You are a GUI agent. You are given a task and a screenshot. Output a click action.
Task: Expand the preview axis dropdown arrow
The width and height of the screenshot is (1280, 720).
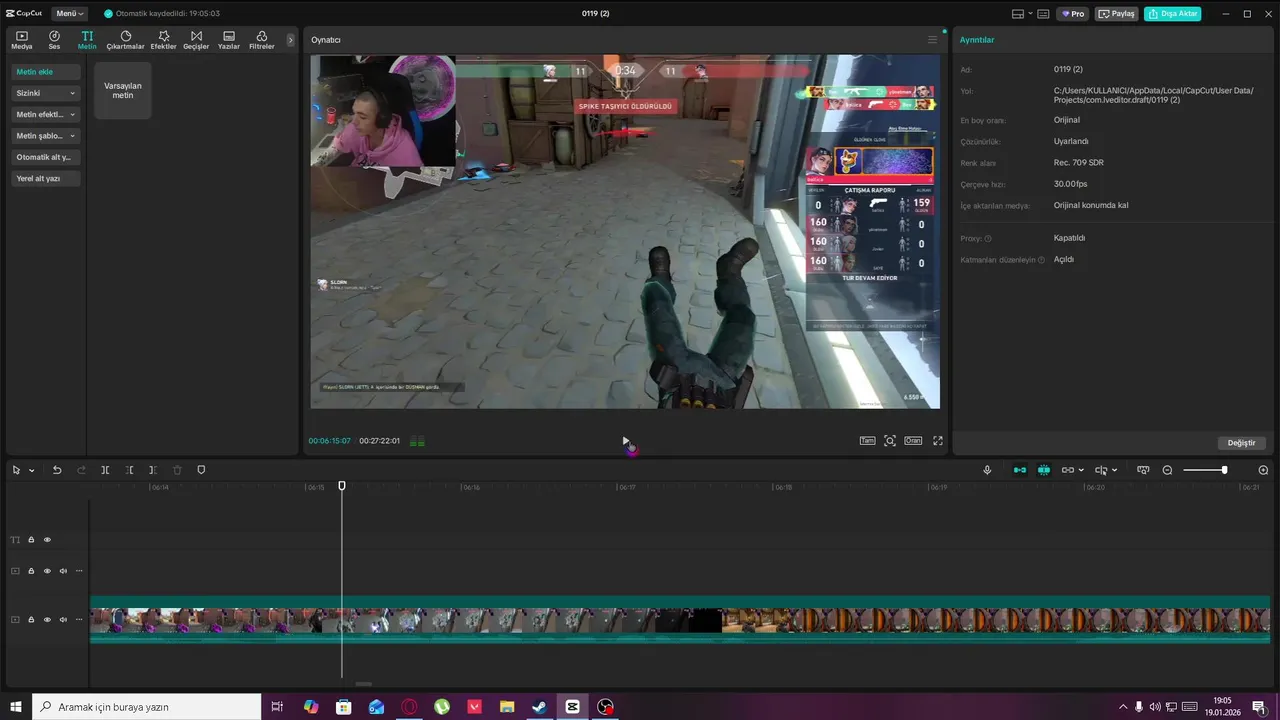coord(1115,470)
